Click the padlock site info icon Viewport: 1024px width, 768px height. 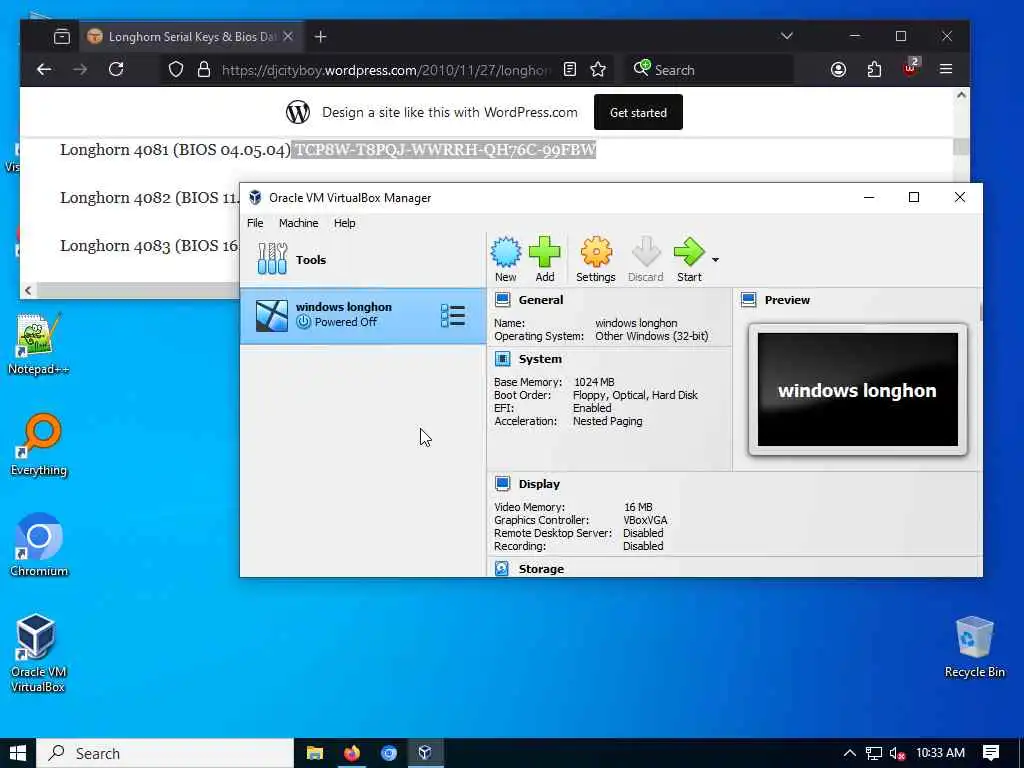coord(204,69)
